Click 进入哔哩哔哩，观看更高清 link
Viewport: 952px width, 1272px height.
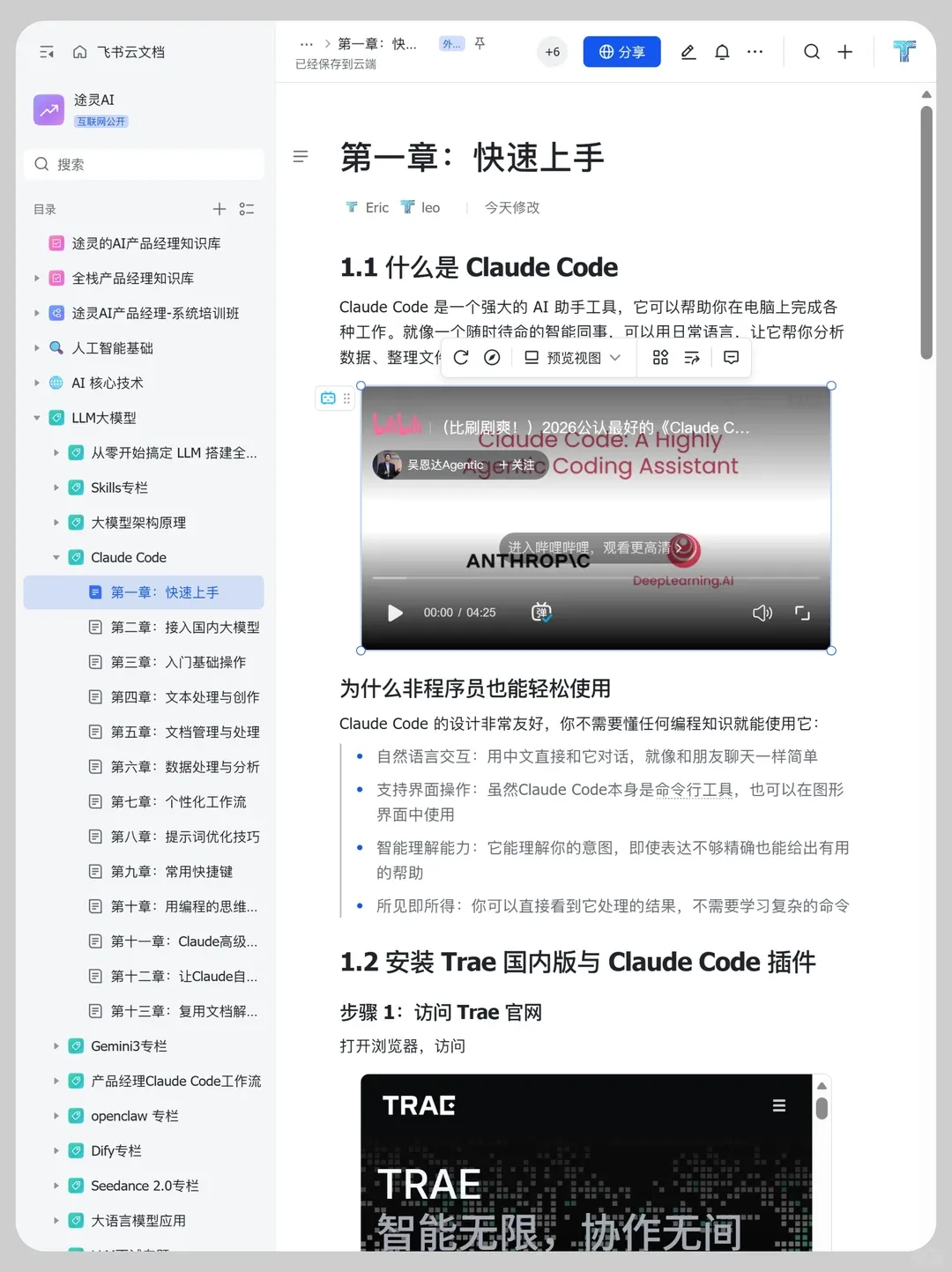pyautogui.click(x=595, y=547)
